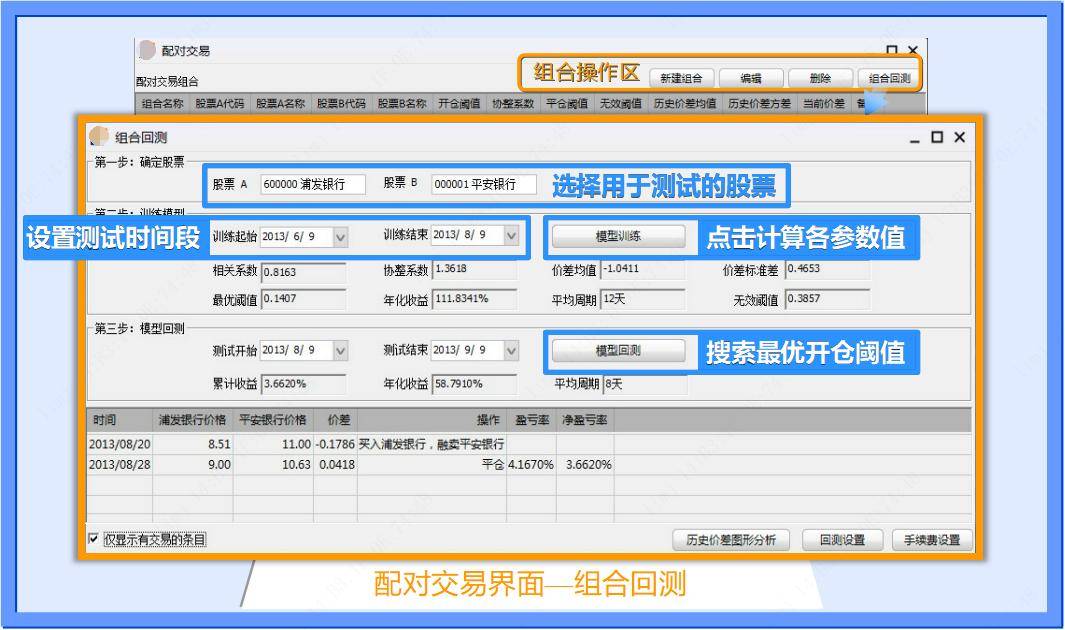Select the 平均周期 8天 field
The image size is (1065, 630).
(x=645, y=384)
